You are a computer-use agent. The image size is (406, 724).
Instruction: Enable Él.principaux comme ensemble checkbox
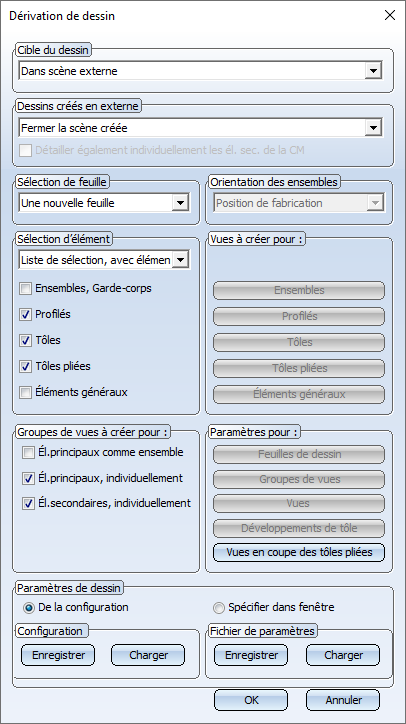[x=28, y=453]
